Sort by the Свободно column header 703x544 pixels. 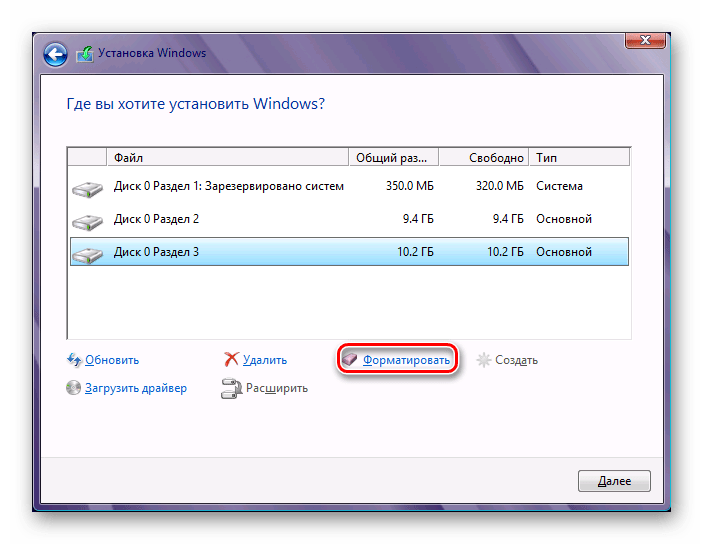[x=484, y=157]
